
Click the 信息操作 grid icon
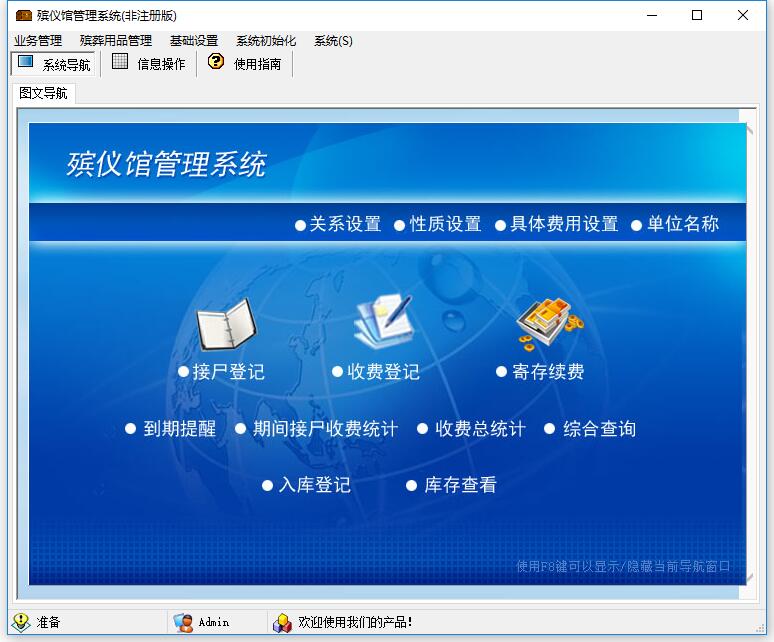[x=120, y=61]
